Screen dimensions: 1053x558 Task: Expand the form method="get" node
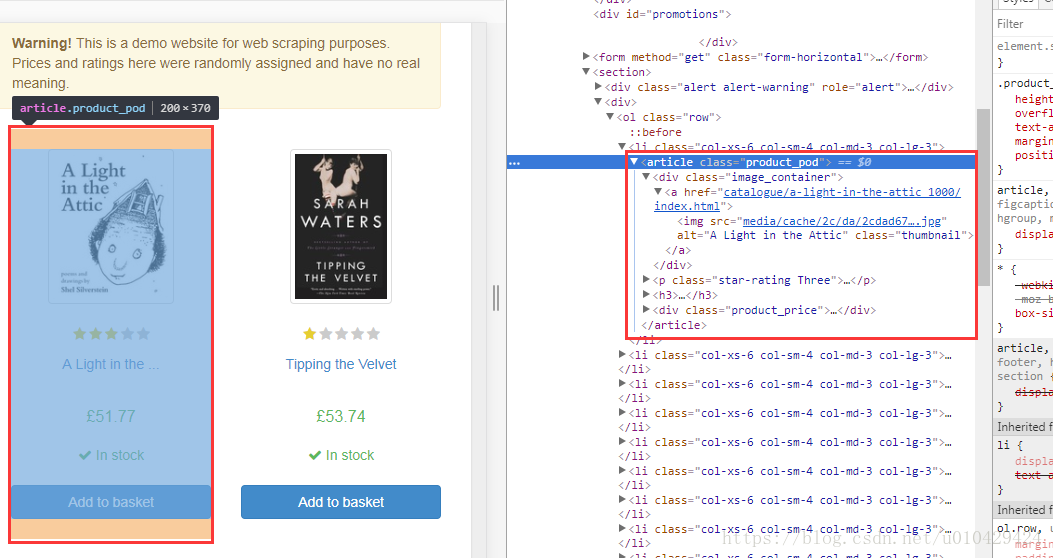coord(587,57)
